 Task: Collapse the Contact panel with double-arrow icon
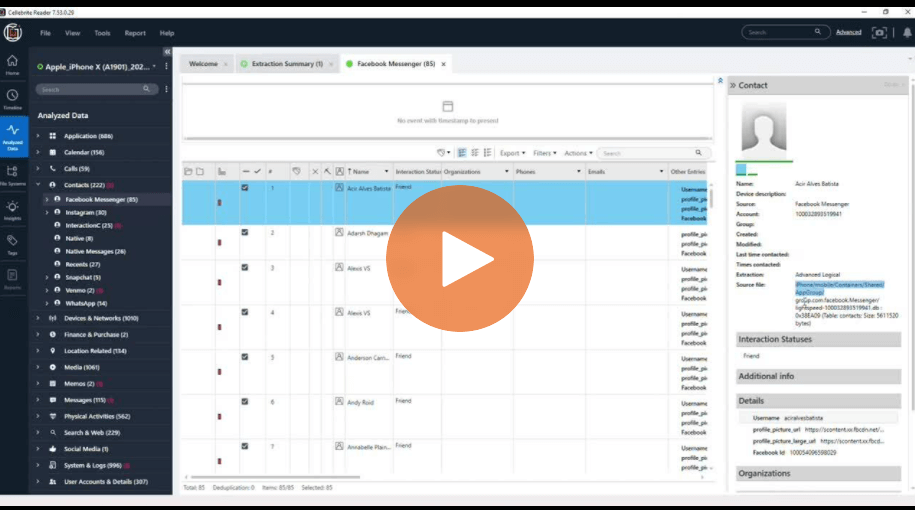(733, 85)
